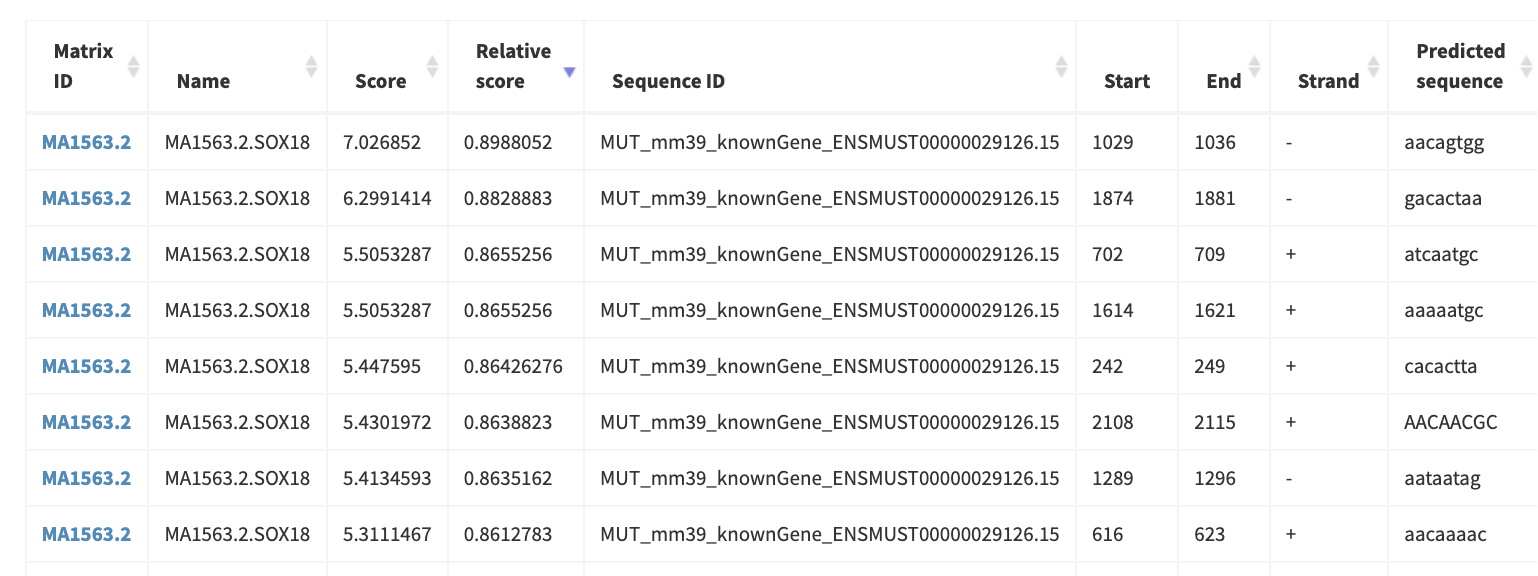This screenshot has height=576, width=1538.
Task: Sort by Strand column arrows
Action: coord(1373,66)
